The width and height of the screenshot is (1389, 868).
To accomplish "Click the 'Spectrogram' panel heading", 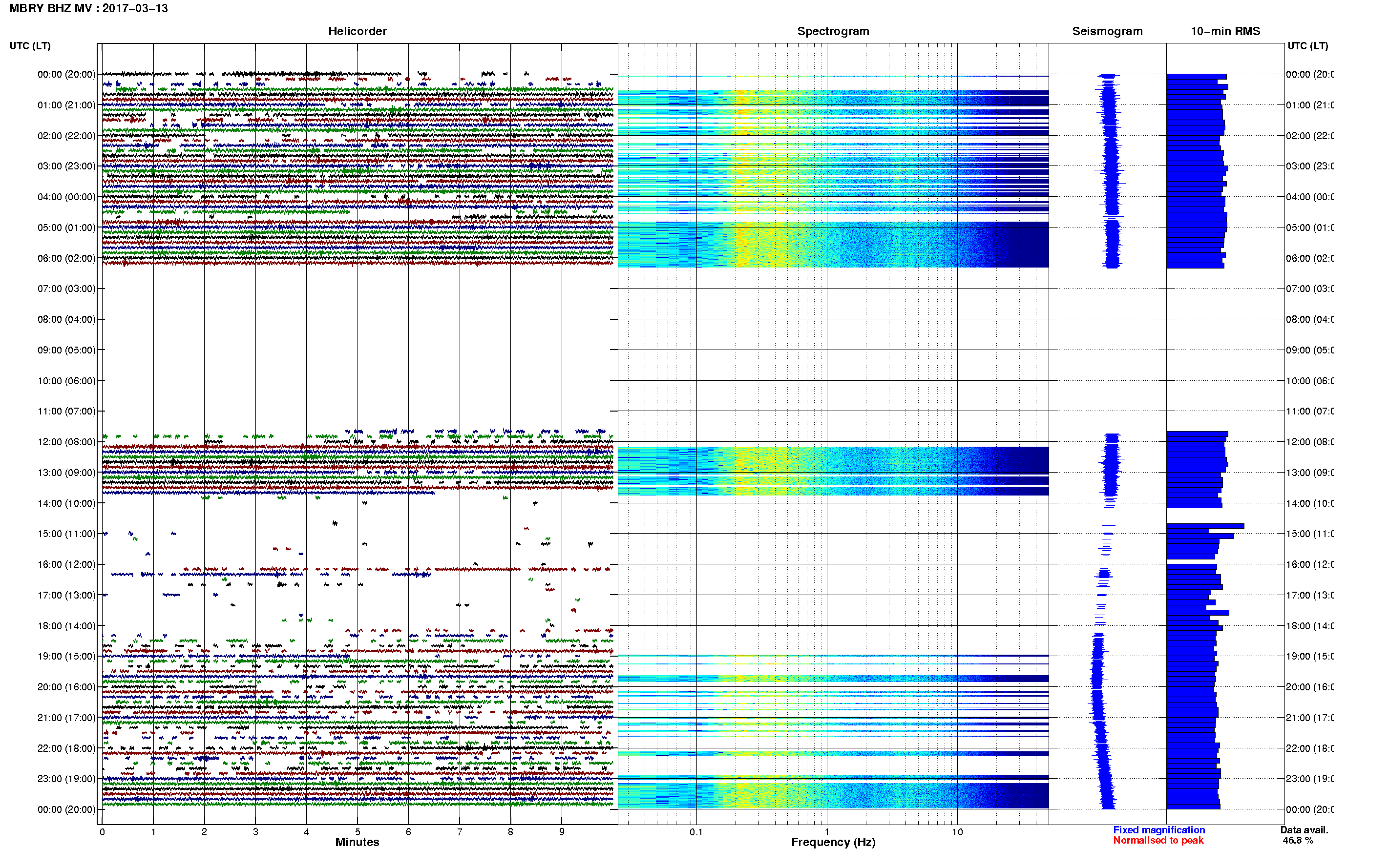I will pyautogui.click(x=833, y=32).
